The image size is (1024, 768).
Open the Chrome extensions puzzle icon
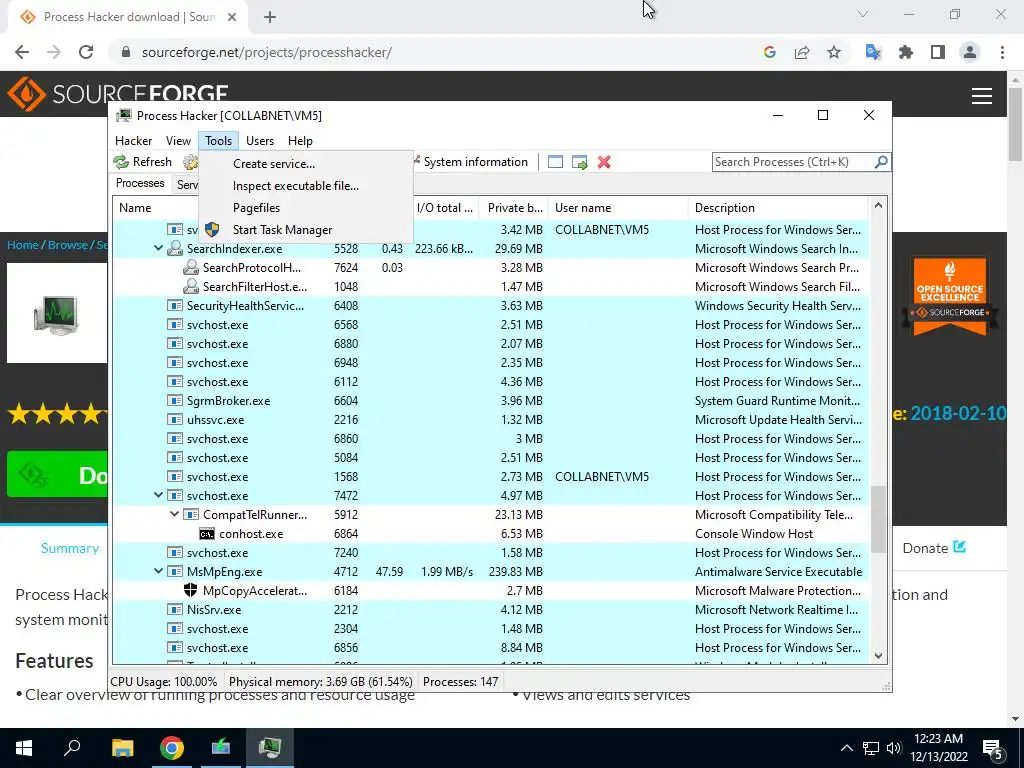(x=906, y=52)
